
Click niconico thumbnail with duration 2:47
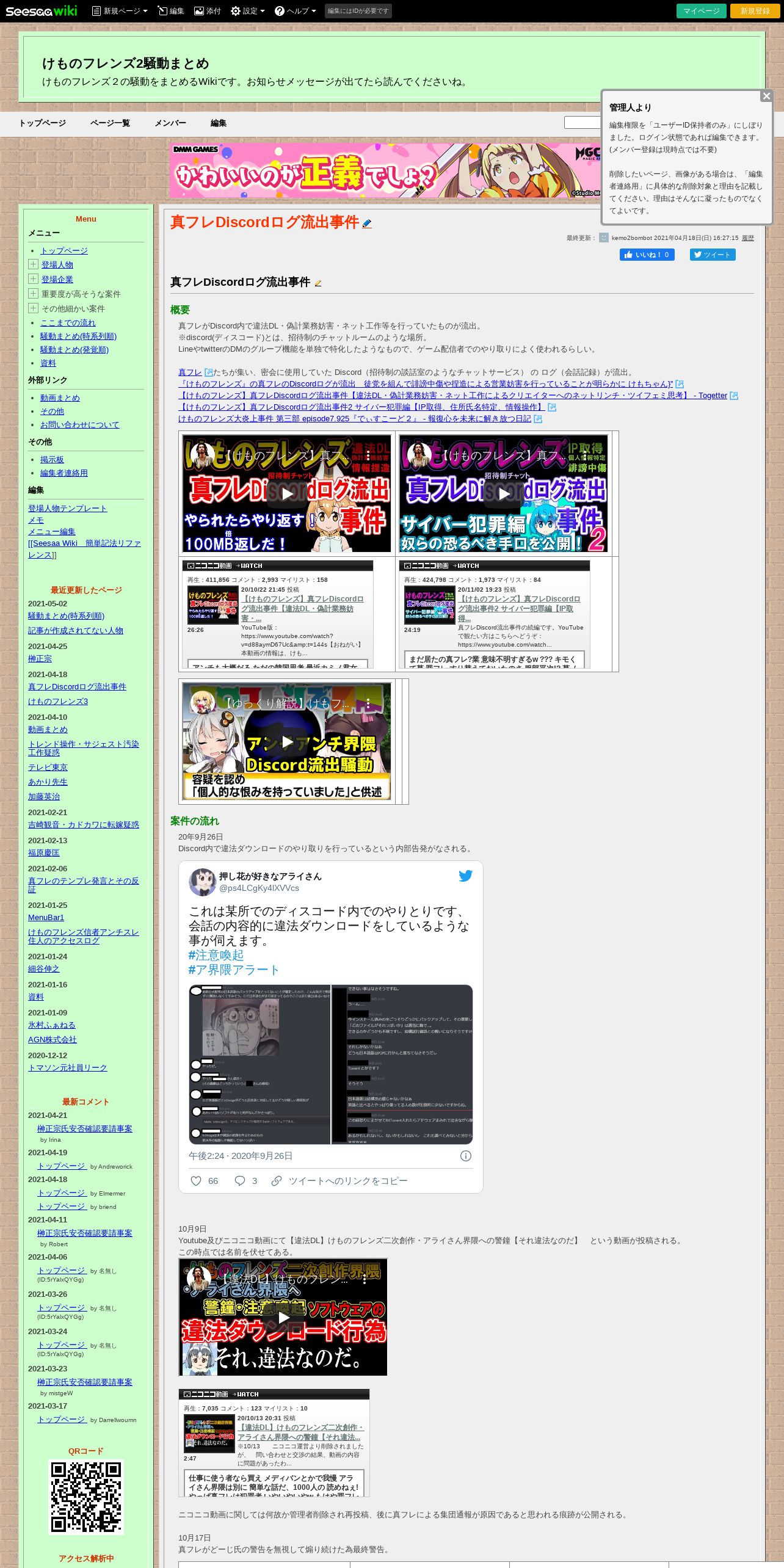pos(209,1433)
